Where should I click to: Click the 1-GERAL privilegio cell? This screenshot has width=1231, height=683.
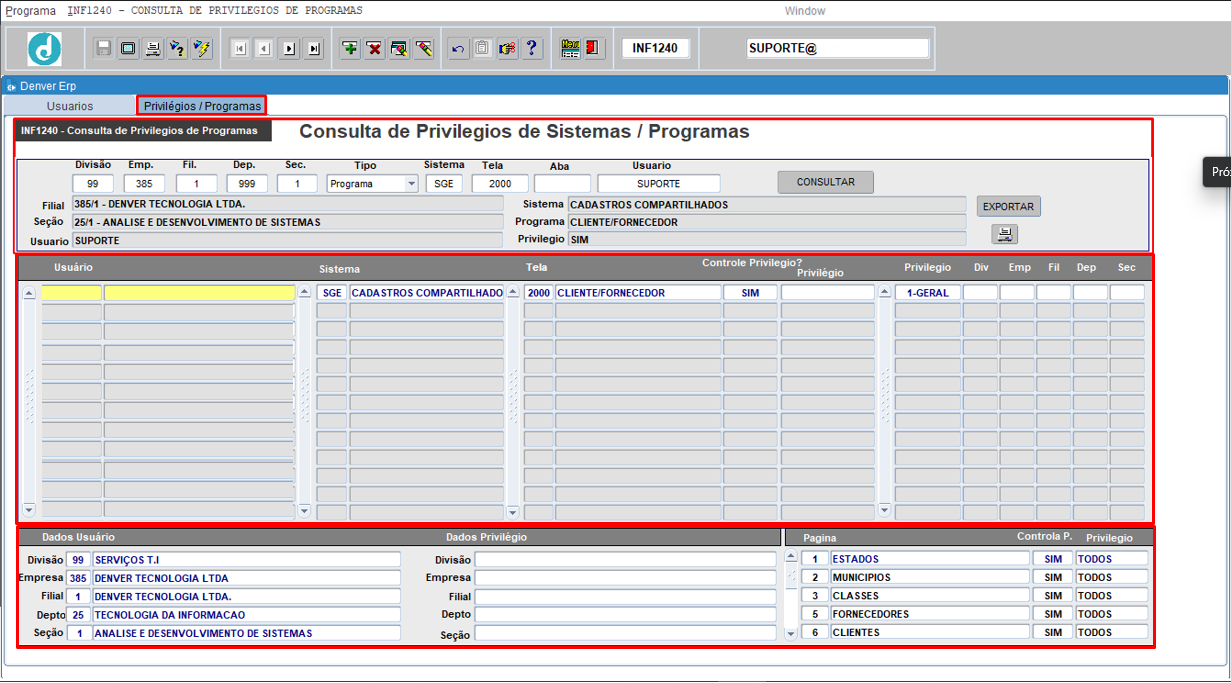click(x=927, y=293)
